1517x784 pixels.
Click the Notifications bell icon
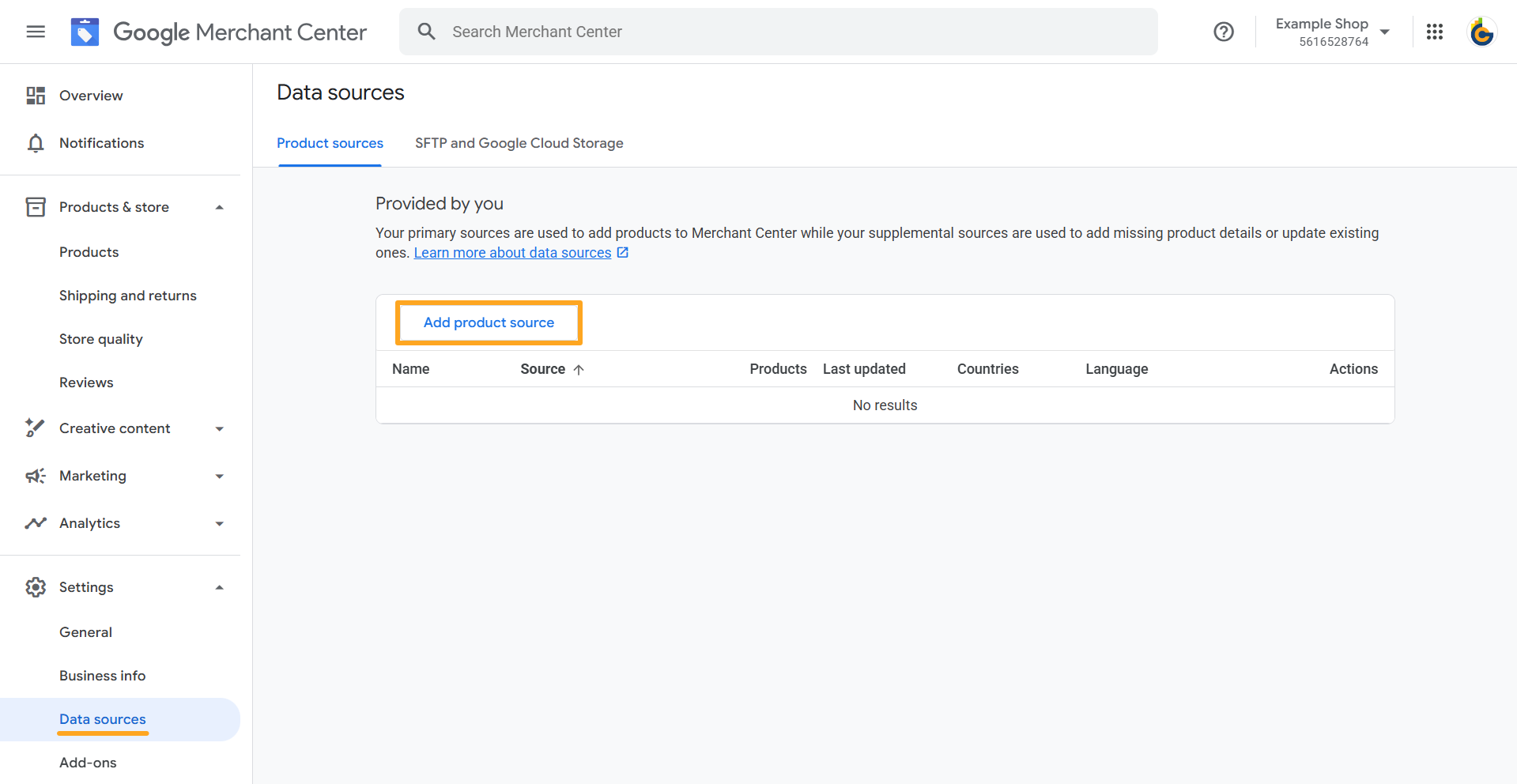[36, 143]
